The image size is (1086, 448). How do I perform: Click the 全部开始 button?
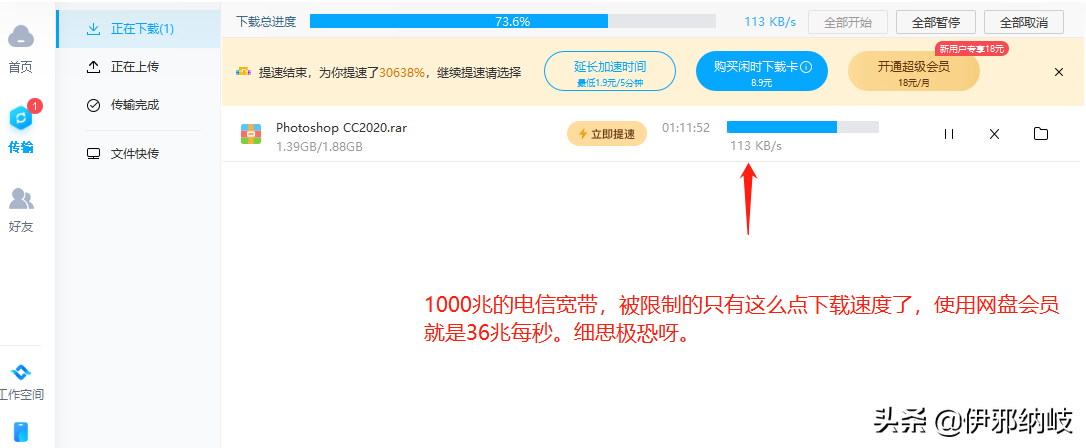point(848,21)
